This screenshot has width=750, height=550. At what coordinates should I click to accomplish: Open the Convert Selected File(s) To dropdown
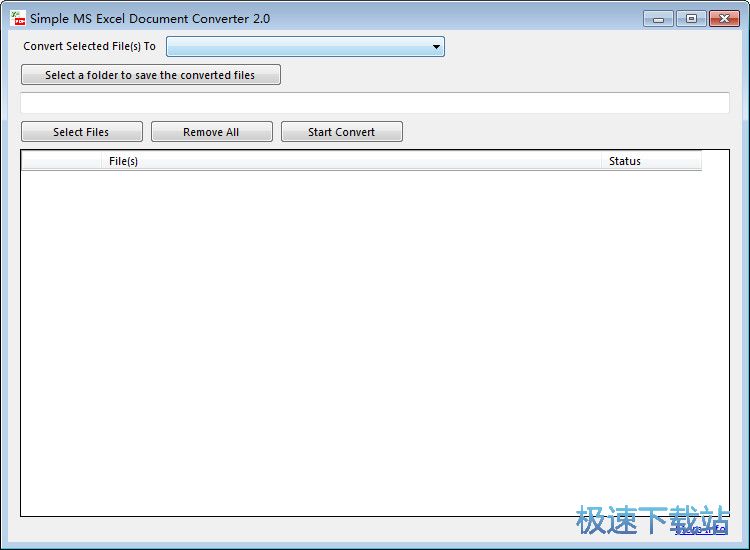pyautogui.click(x=305, y=47)
